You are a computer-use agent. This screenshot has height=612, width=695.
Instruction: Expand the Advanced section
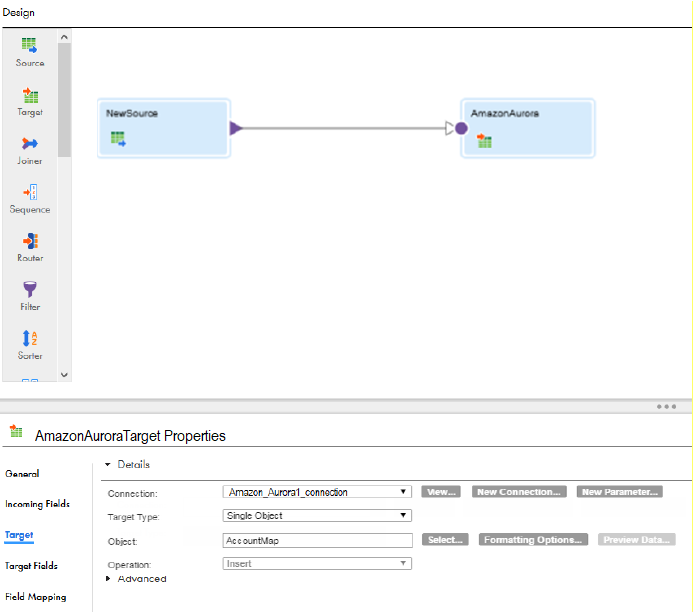108,579
